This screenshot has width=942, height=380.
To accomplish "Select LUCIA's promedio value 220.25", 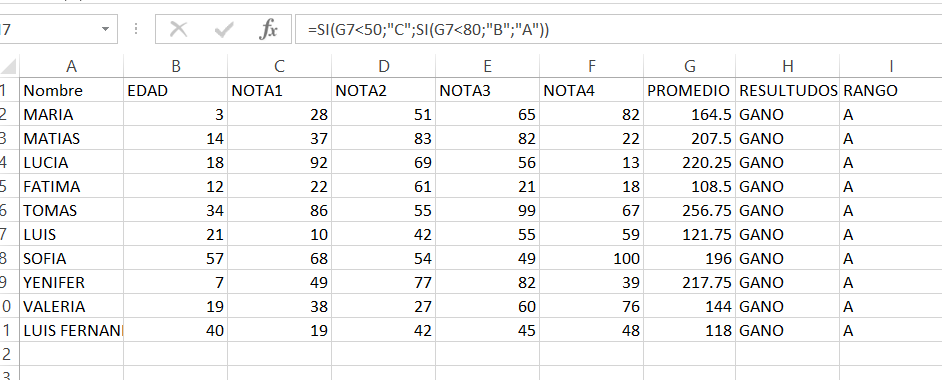I will pos(689,163).
